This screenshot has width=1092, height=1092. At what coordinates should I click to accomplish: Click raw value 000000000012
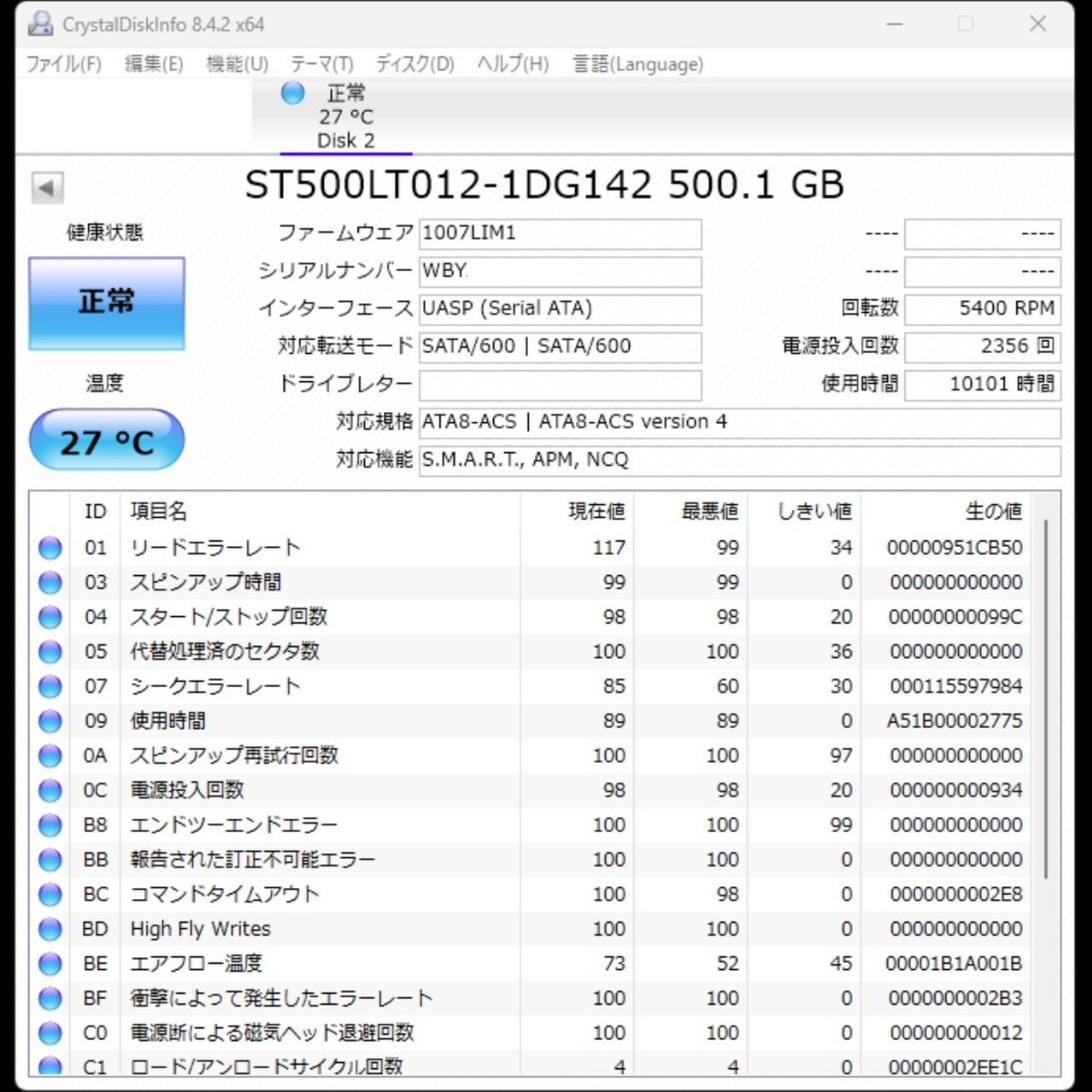click(955, 1033)
